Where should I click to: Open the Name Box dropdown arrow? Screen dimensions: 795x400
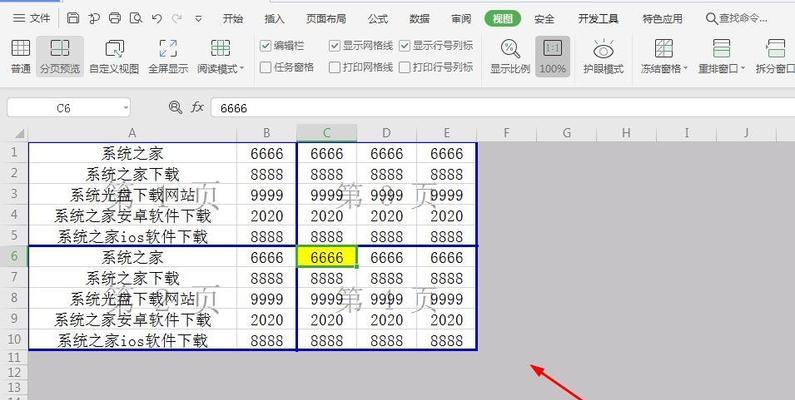tap(125, 108)
